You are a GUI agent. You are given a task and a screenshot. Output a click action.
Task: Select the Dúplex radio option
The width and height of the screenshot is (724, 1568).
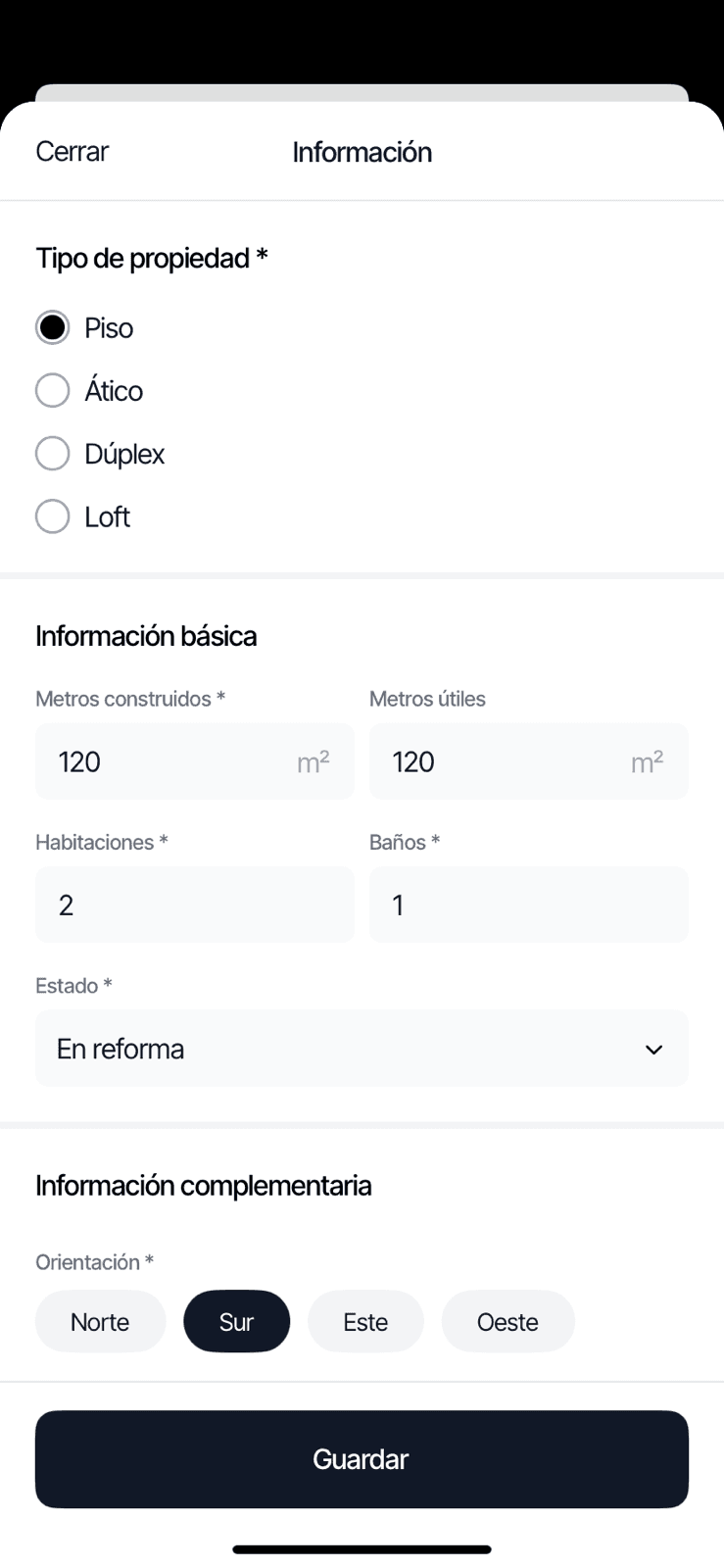click(x=53, y=454)
